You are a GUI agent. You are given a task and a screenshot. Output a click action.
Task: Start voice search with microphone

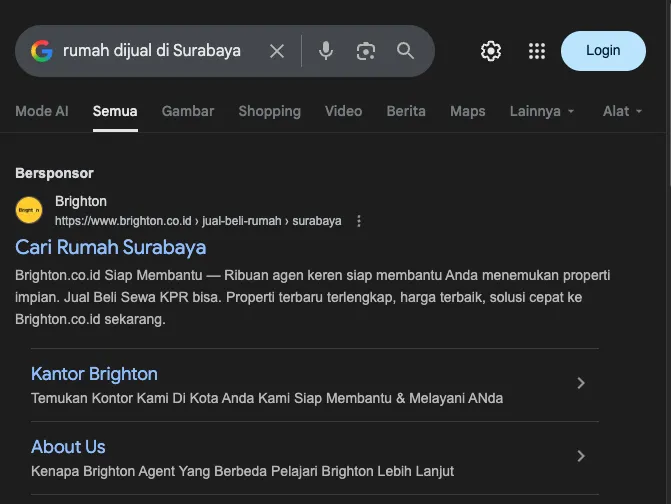pyautogui.click(x=326, y=51)
